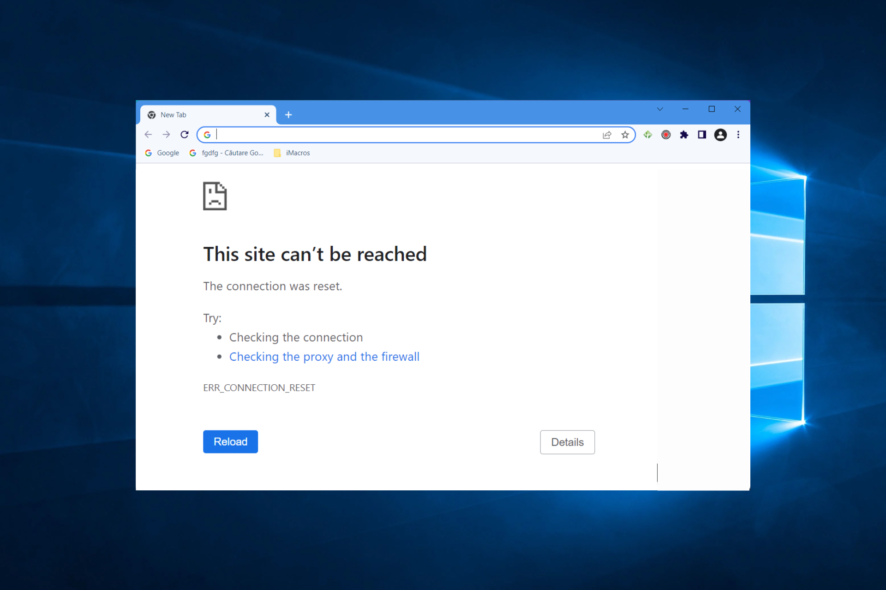The image size is (886, 590).
Task: Click the share page icon
Action: coord(607,135)
